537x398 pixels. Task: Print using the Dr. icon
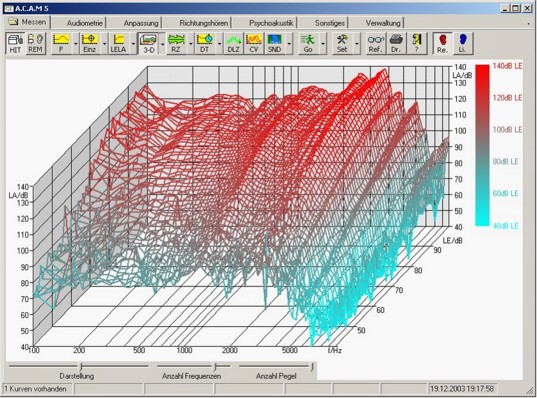coord(396,43)
